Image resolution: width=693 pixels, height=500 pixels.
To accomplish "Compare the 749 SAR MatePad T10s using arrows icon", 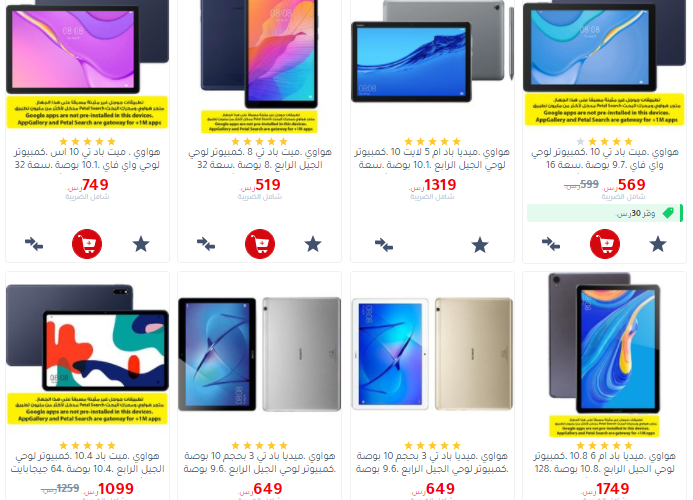I will point(34,244).
